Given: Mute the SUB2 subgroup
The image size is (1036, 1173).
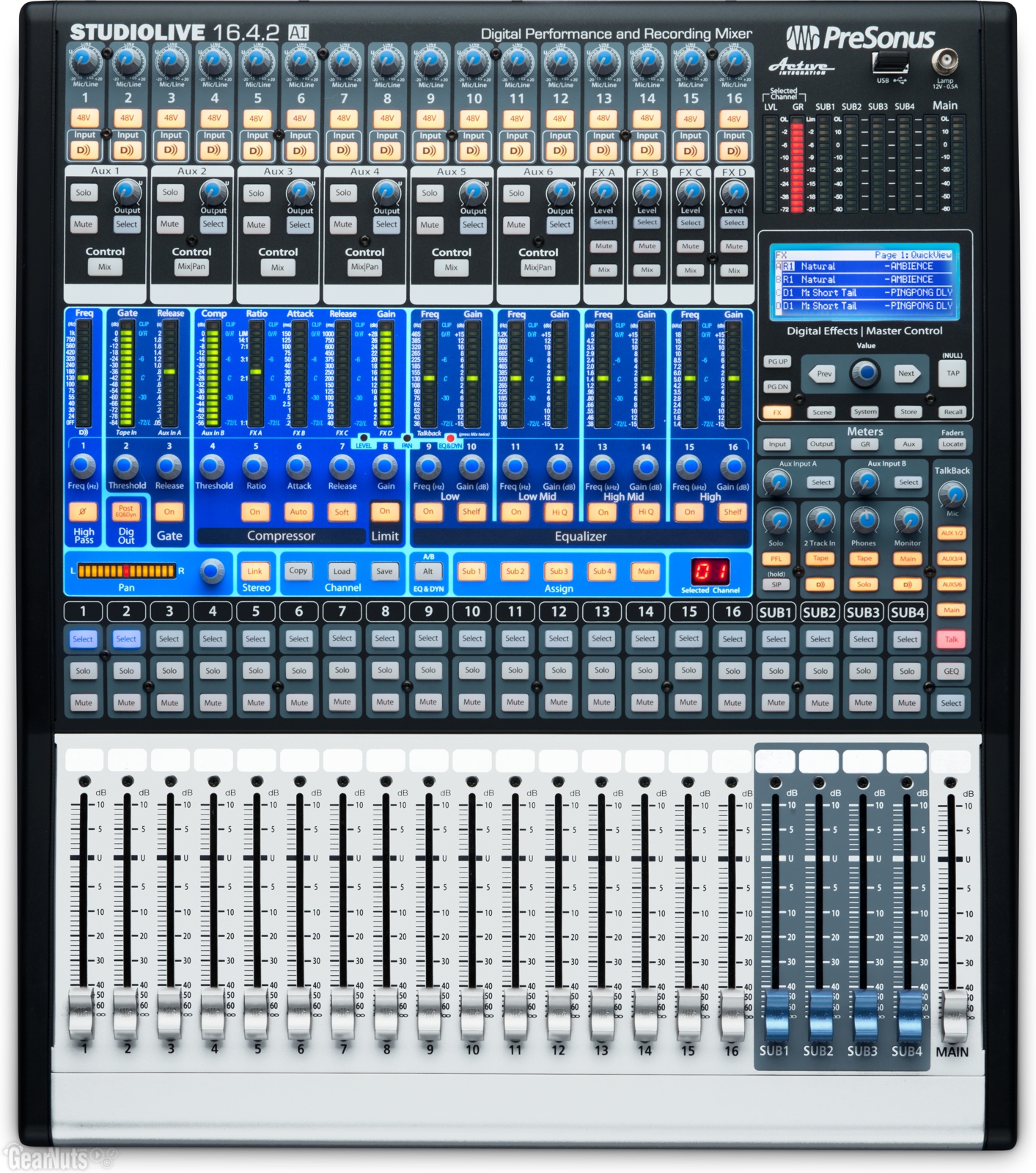Looking at the screenshot, I should (820, 703).
